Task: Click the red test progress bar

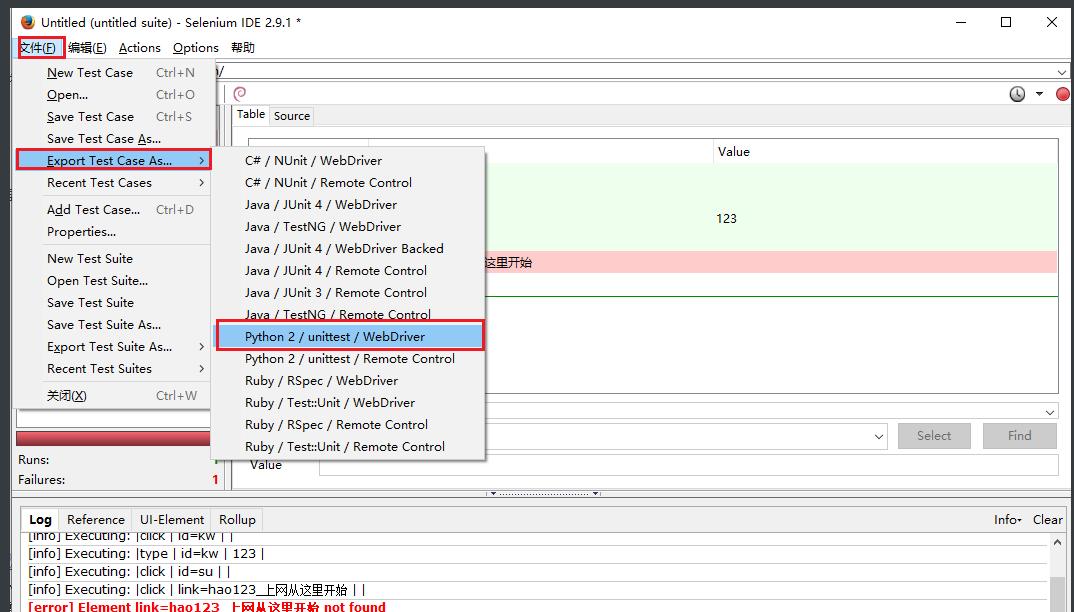Action: pos(113,439)
